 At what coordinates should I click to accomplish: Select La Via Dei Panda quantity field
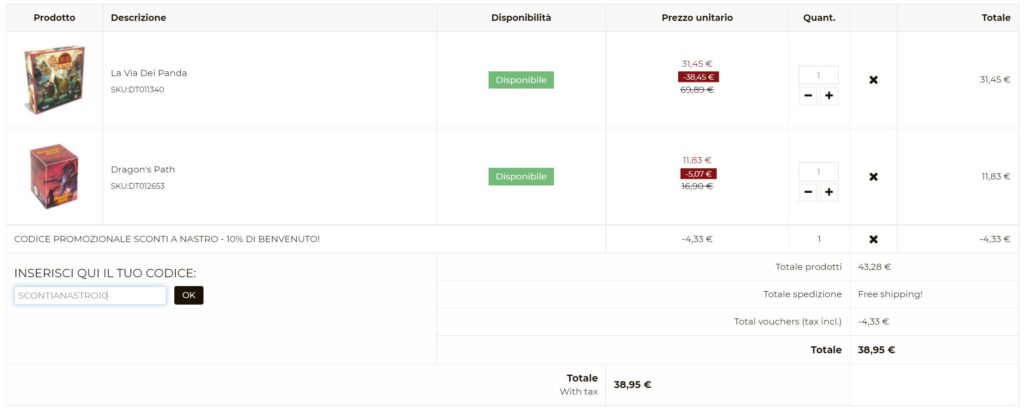tap(818, 76)
